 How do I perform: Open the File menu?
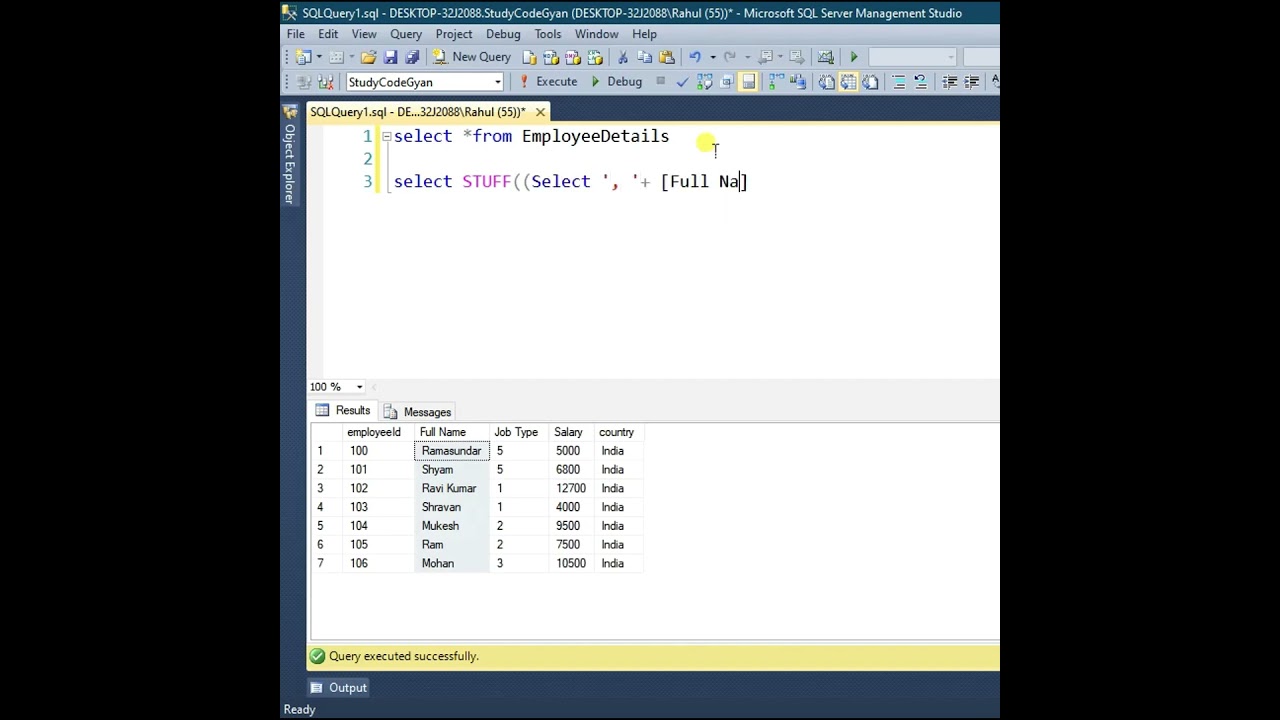(x=296, y=34)
